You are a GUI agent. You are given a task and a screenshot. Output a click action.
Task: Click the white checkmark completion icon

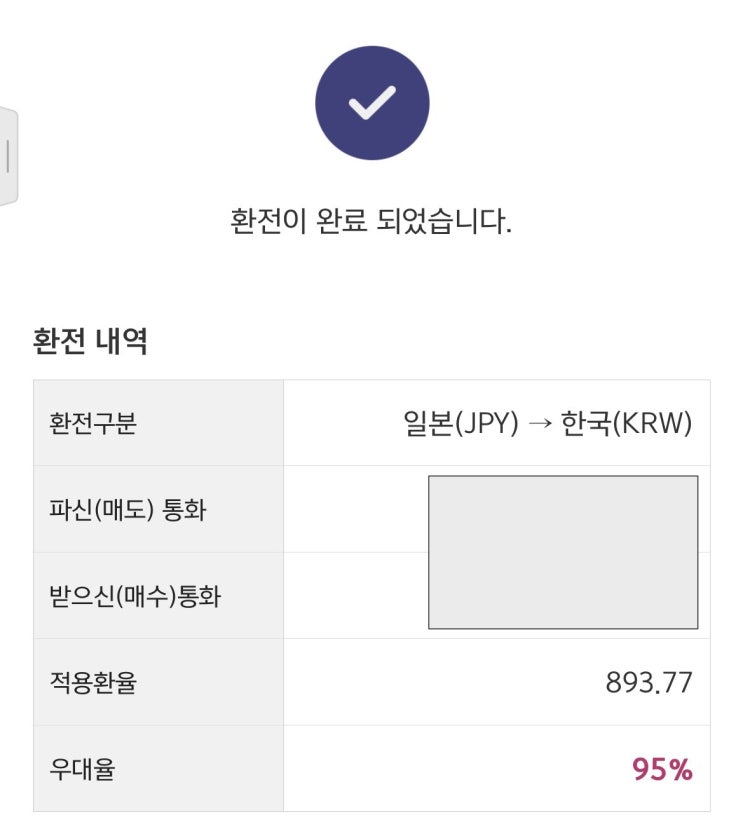(372, 103)
